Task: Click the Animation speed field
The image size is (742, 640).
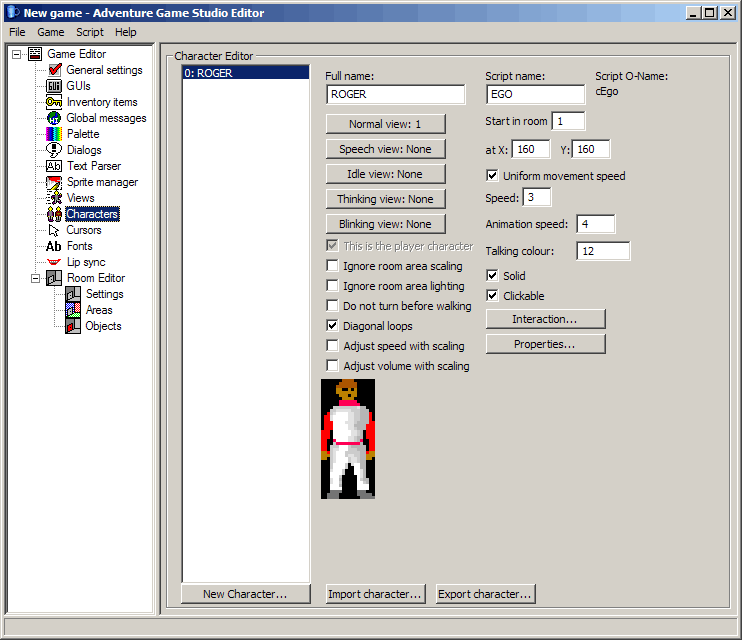Action: [596, 224]
